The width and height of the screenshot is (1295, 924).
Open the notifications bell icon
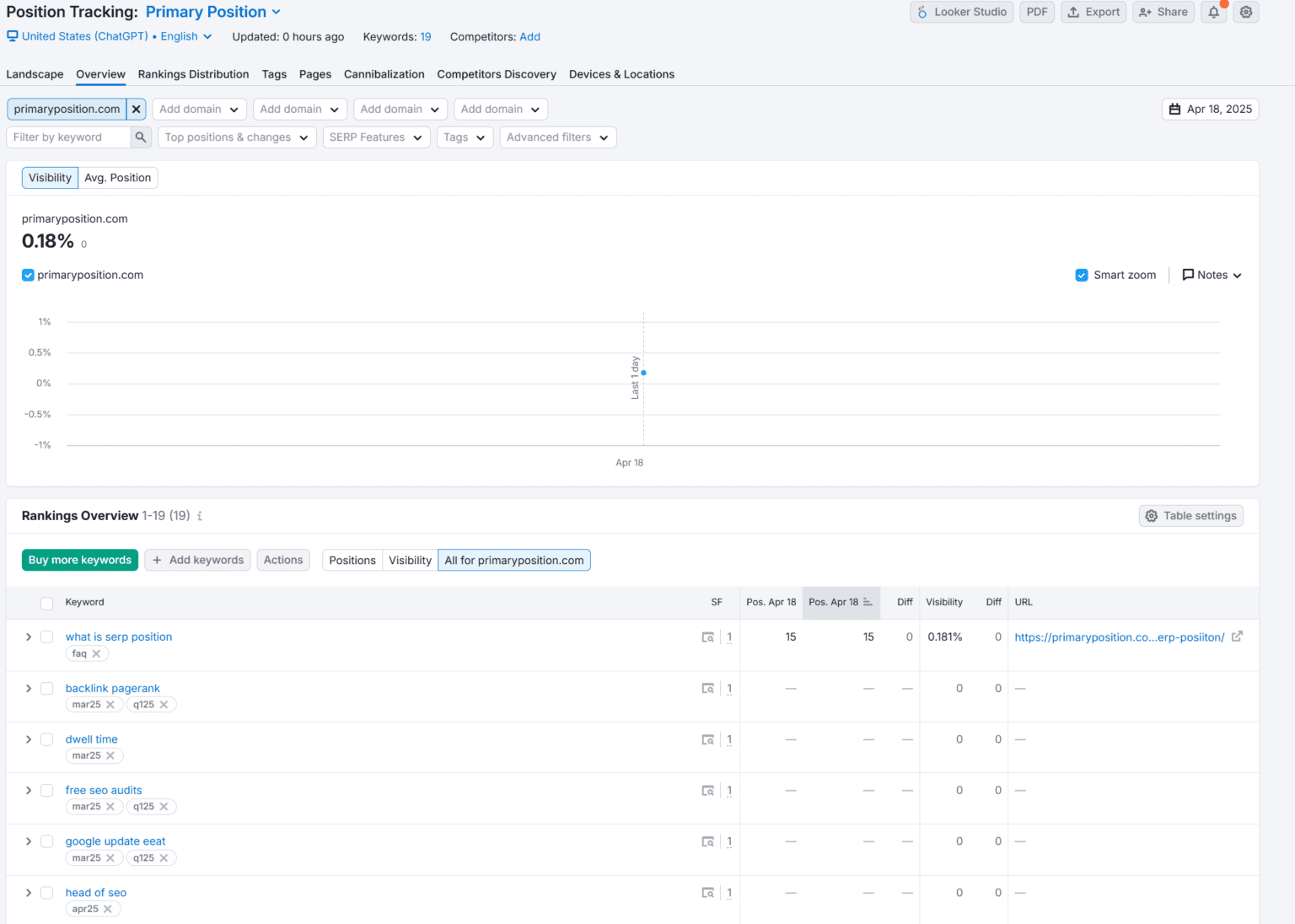coord(1213,12)
